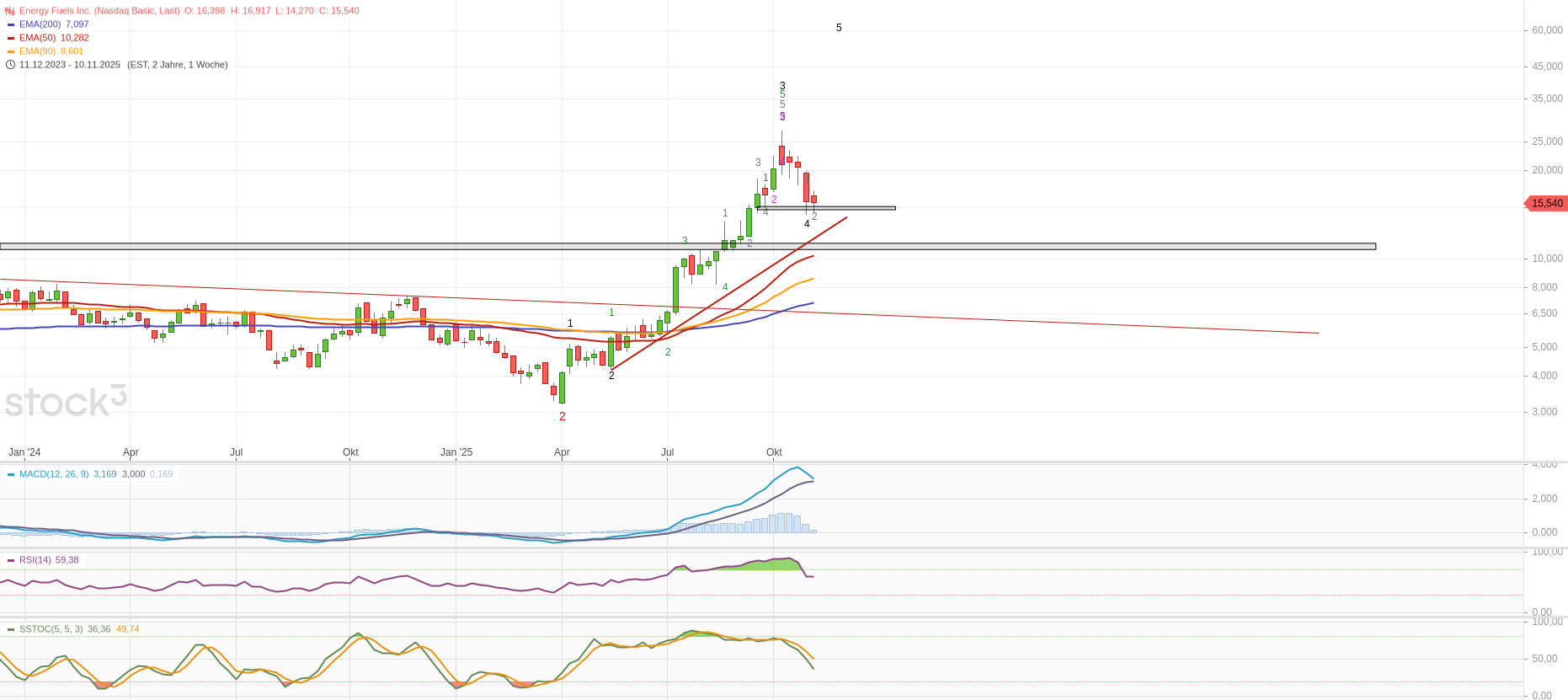The image size is (1568, 700).
Task: Click the green SSTOC legend marker
Action: (x=11, y=629)
